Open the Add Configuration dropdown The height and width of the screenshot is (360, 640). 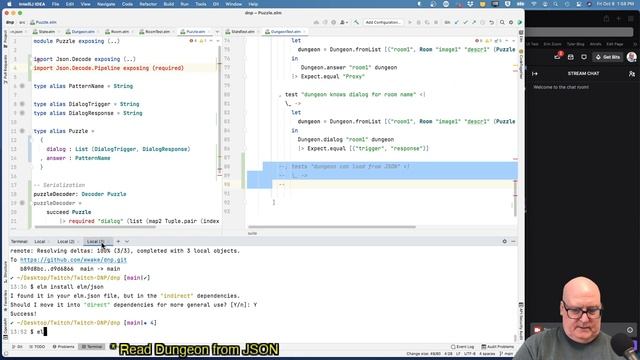[x=383, y=22]
